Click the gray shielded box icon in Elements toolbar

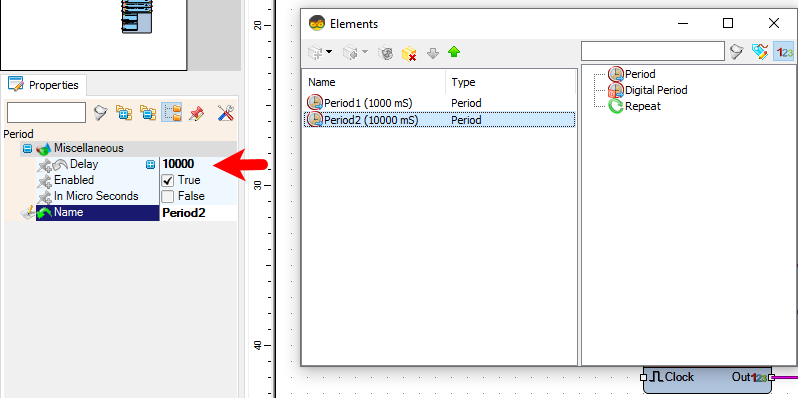pos(385,52)
